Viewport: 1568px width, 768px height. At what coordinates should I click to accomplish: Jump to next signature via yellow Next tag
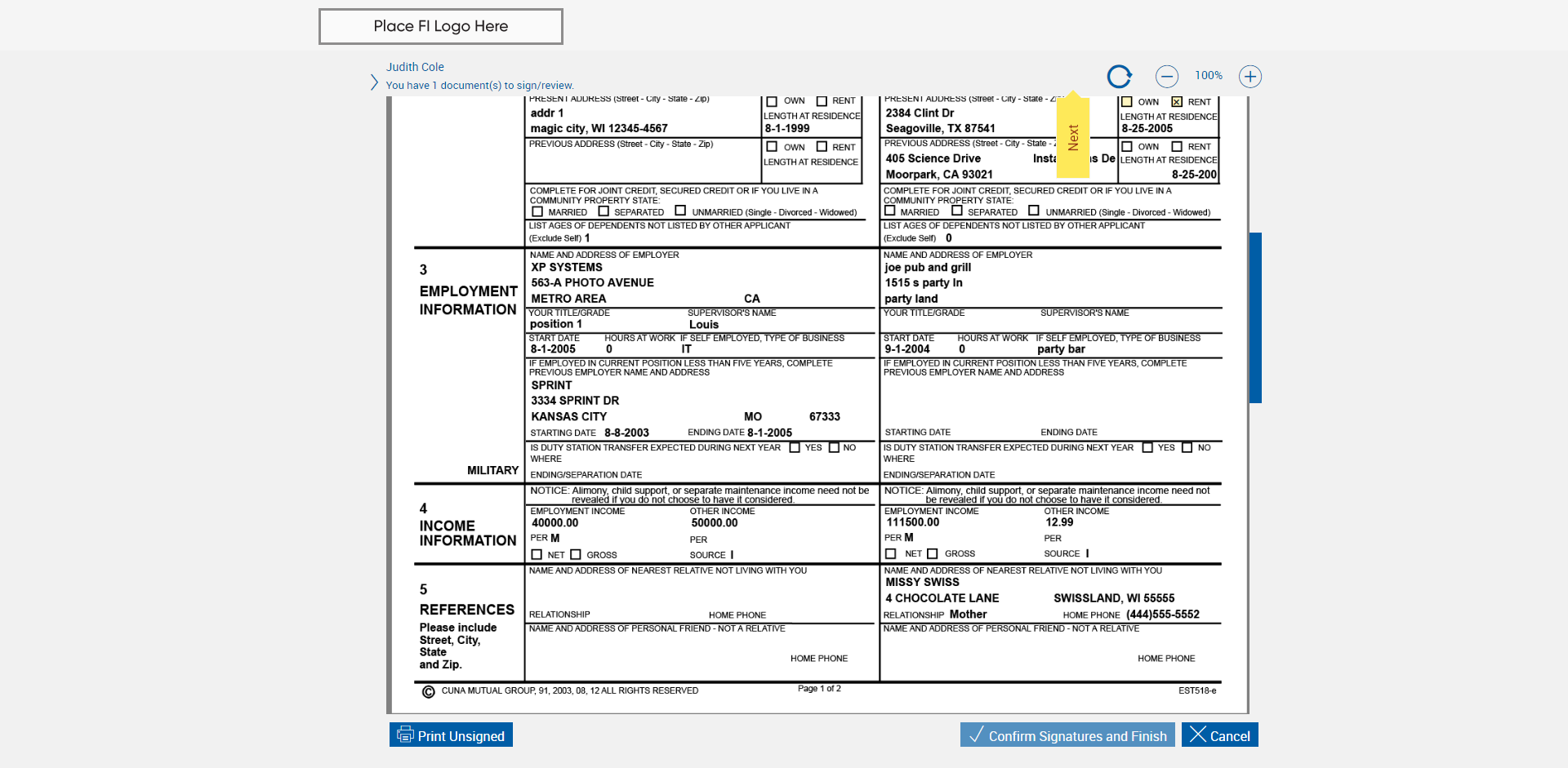1073,136
